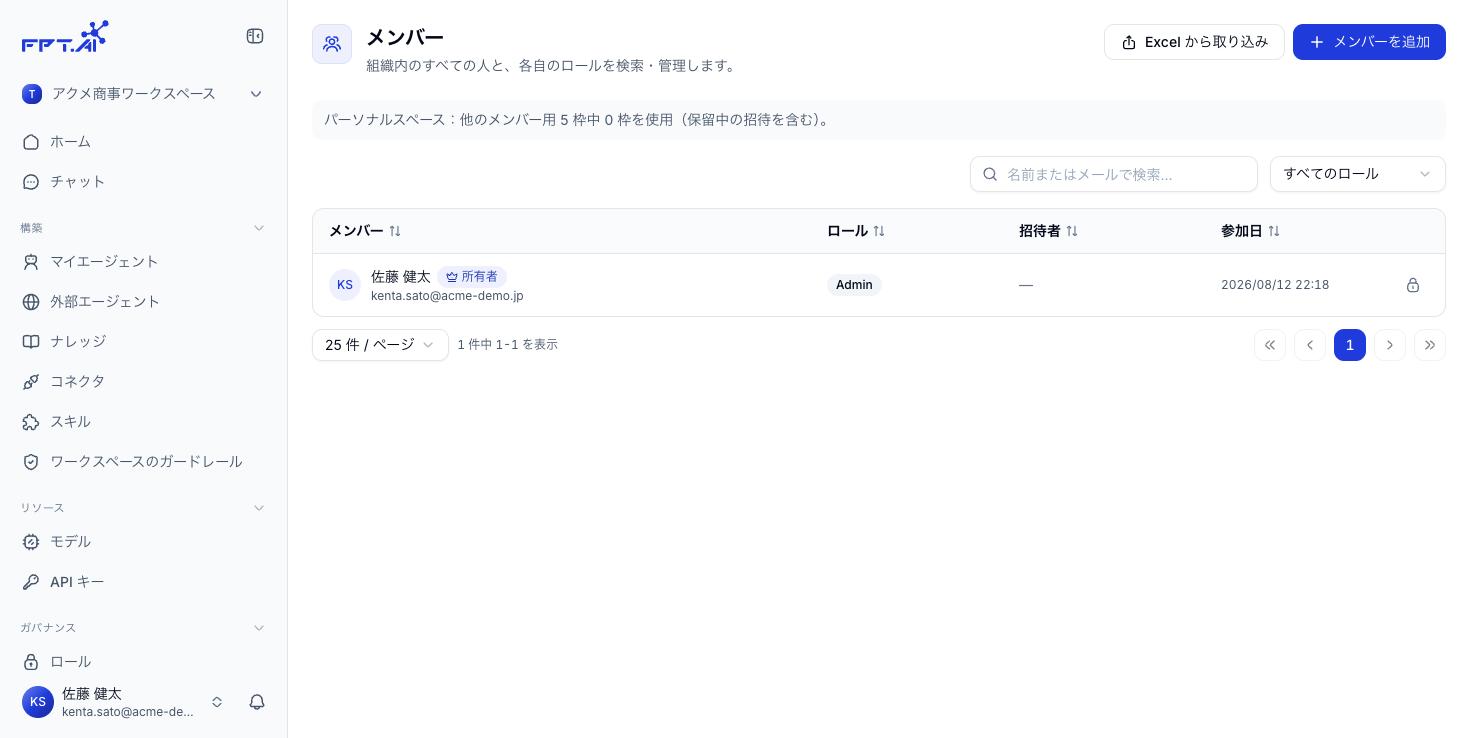The height and width of the screenshot is (738, 1470).
Task: Open アクメ商事ワークスペース workspace switcher
Action: [x=143, y=94]
